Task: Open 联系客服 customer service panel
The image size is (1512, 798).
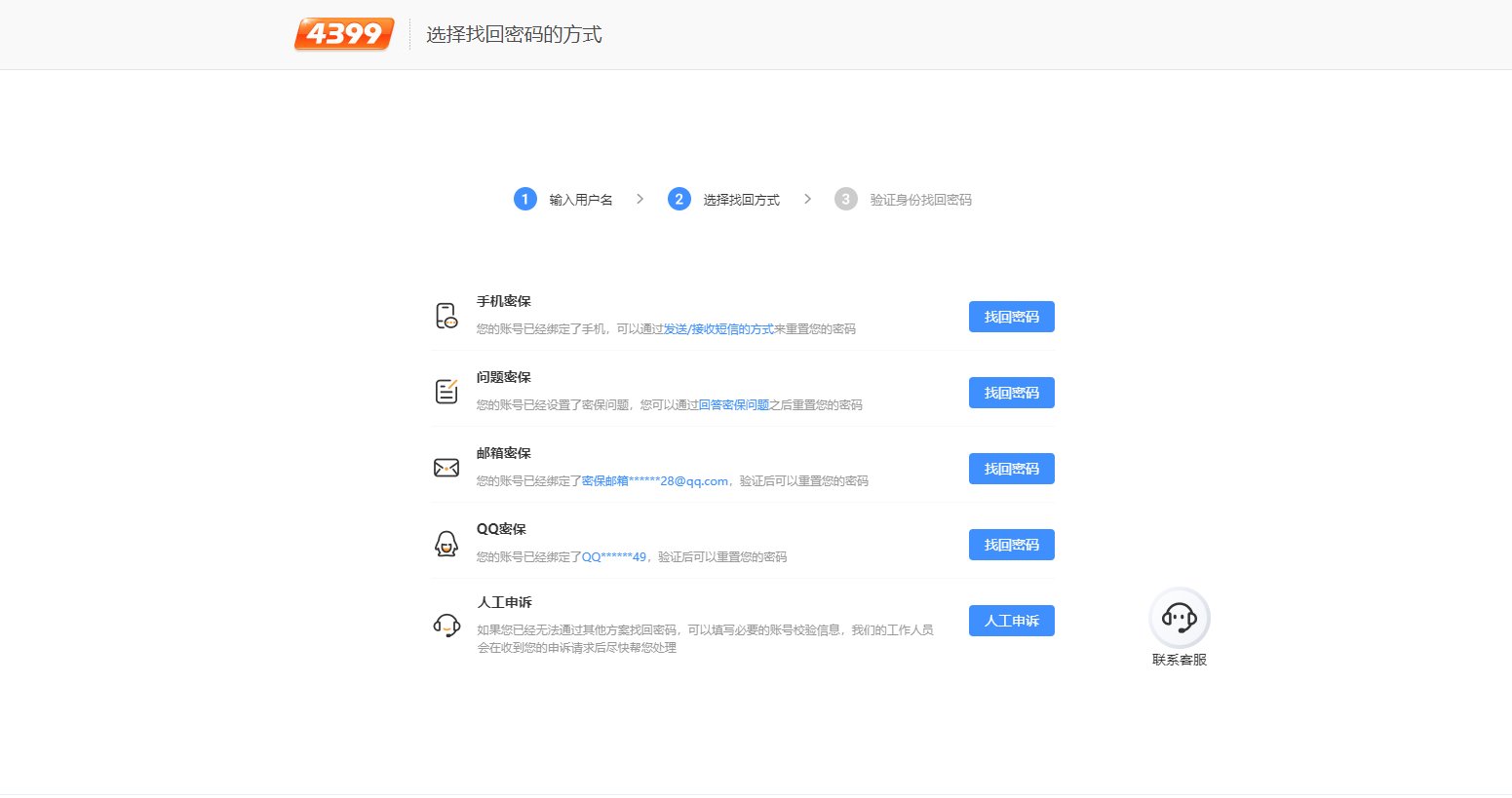Action: pos(1180,617)
